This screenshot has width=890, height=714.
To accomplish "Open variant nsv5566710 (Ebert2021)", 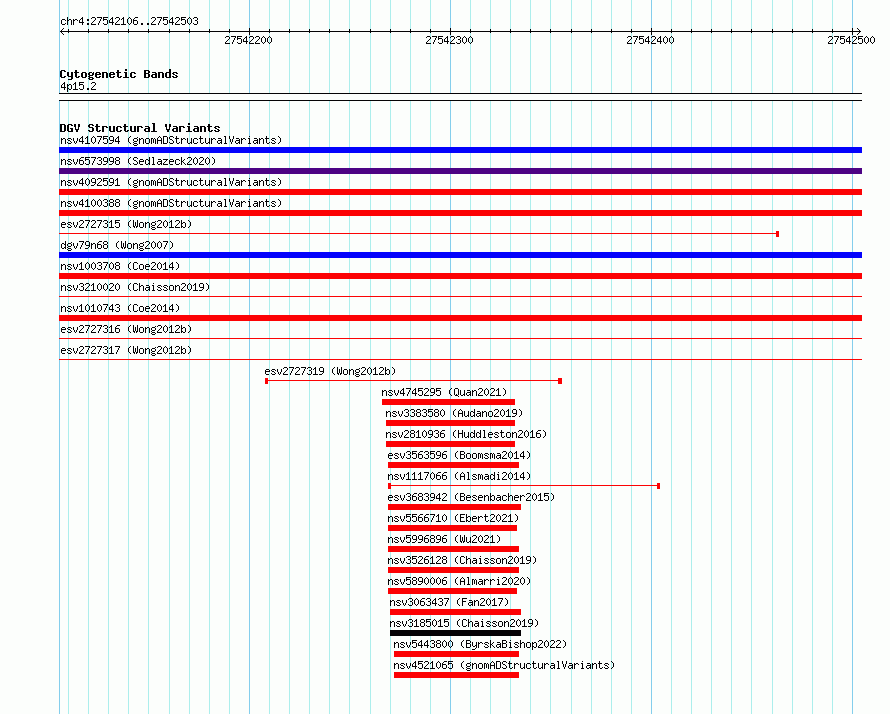I will [x=453, y=518].
